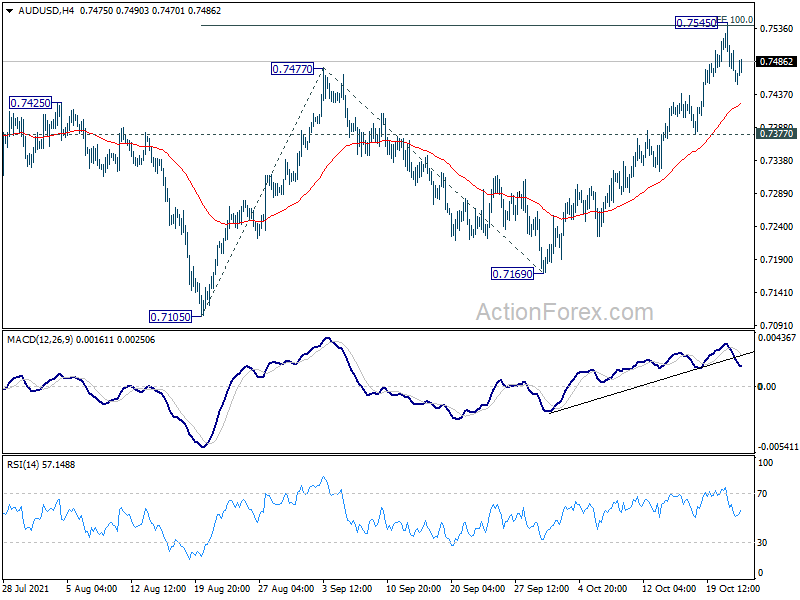
Task: Click the 0.75360 price axis value
Action: pos(776,29)
